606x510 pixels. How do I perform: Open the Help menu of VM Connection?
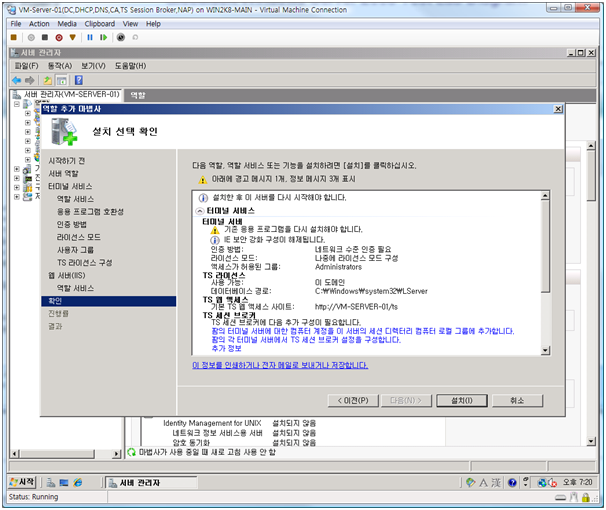(x=153, y=24)
